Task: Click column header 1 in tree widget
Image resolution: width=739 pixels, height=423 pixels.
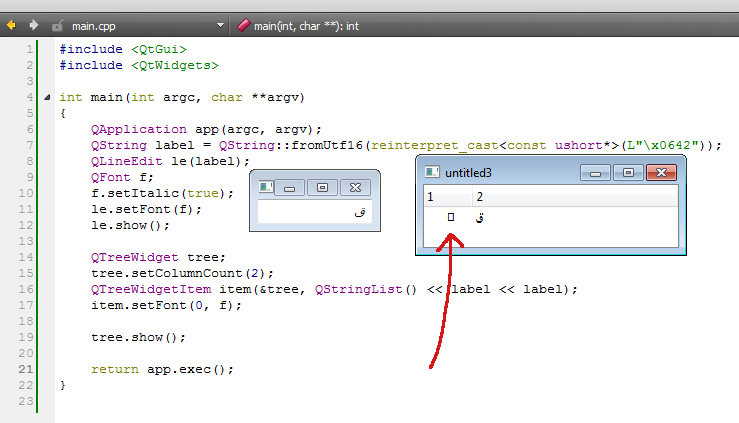Action: coord(445,197)
